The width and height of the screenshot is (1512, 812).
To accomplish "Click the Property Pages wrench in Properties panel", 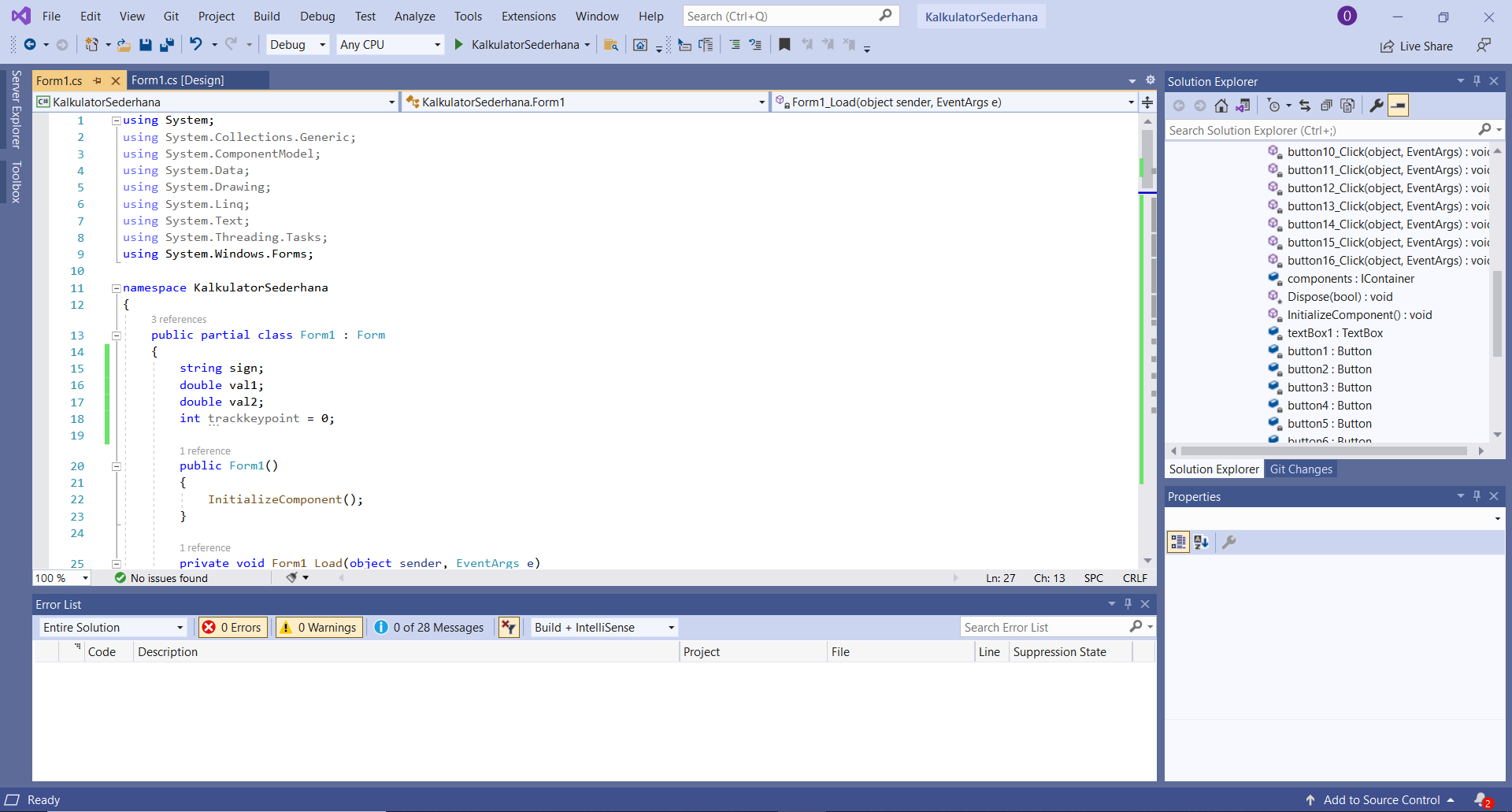I will [1228, 542].
